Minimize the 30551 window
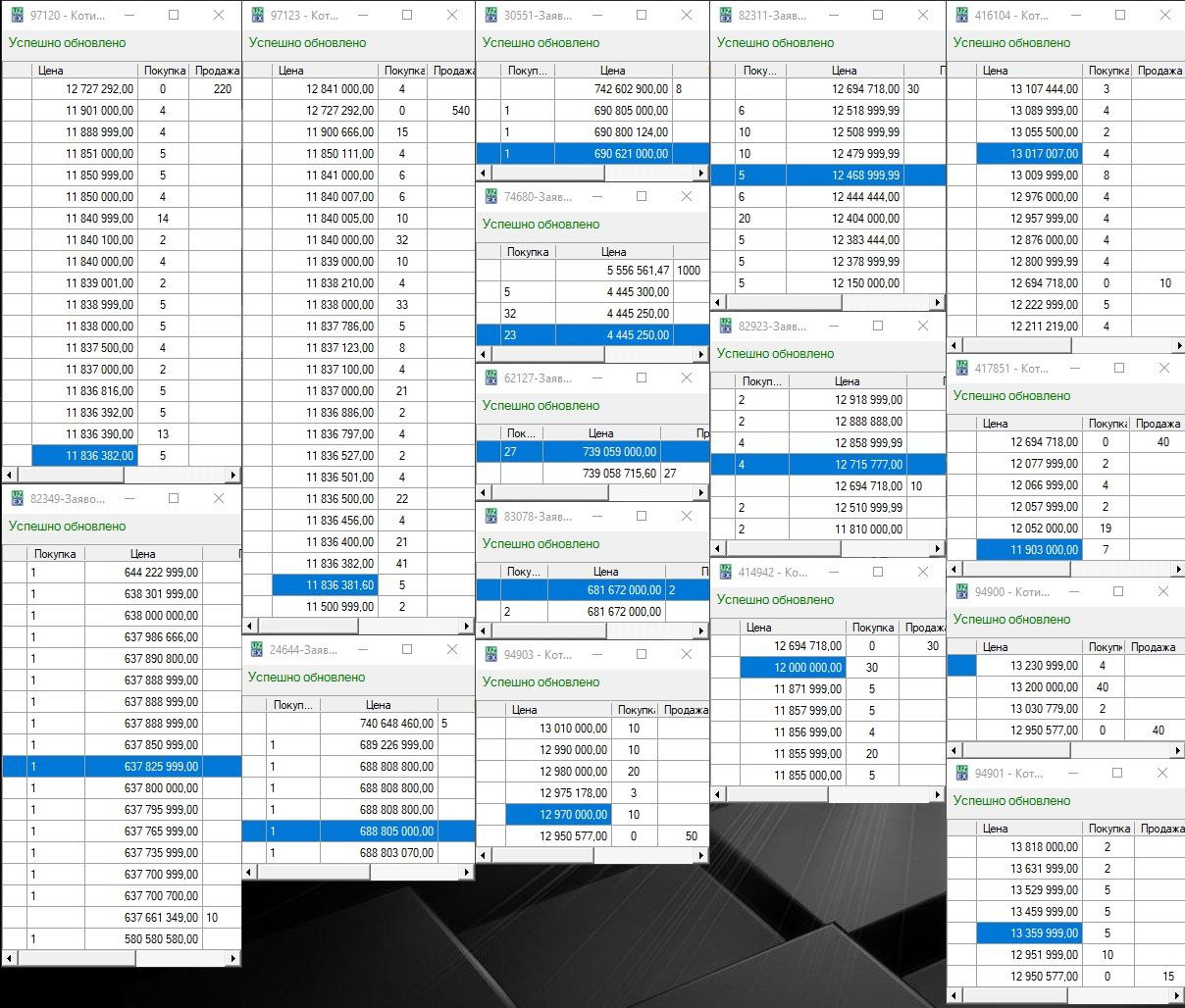1185x1008 pixels. point(596,16)
